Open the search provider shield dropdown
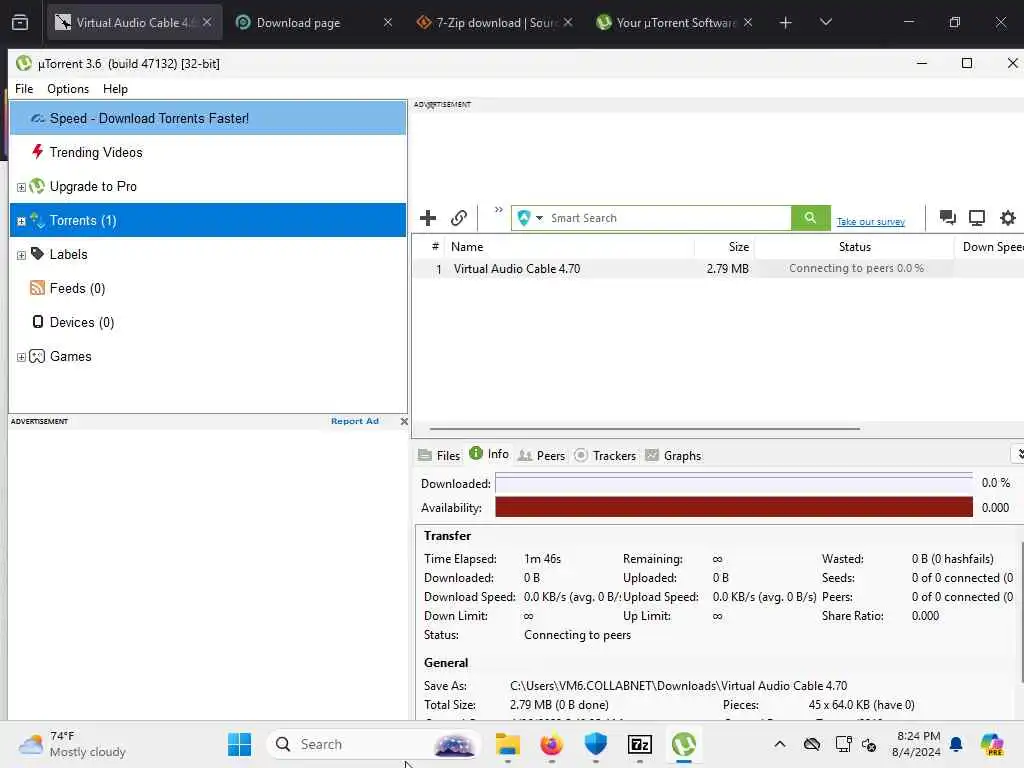1024x768 pixels. (530, 218)
